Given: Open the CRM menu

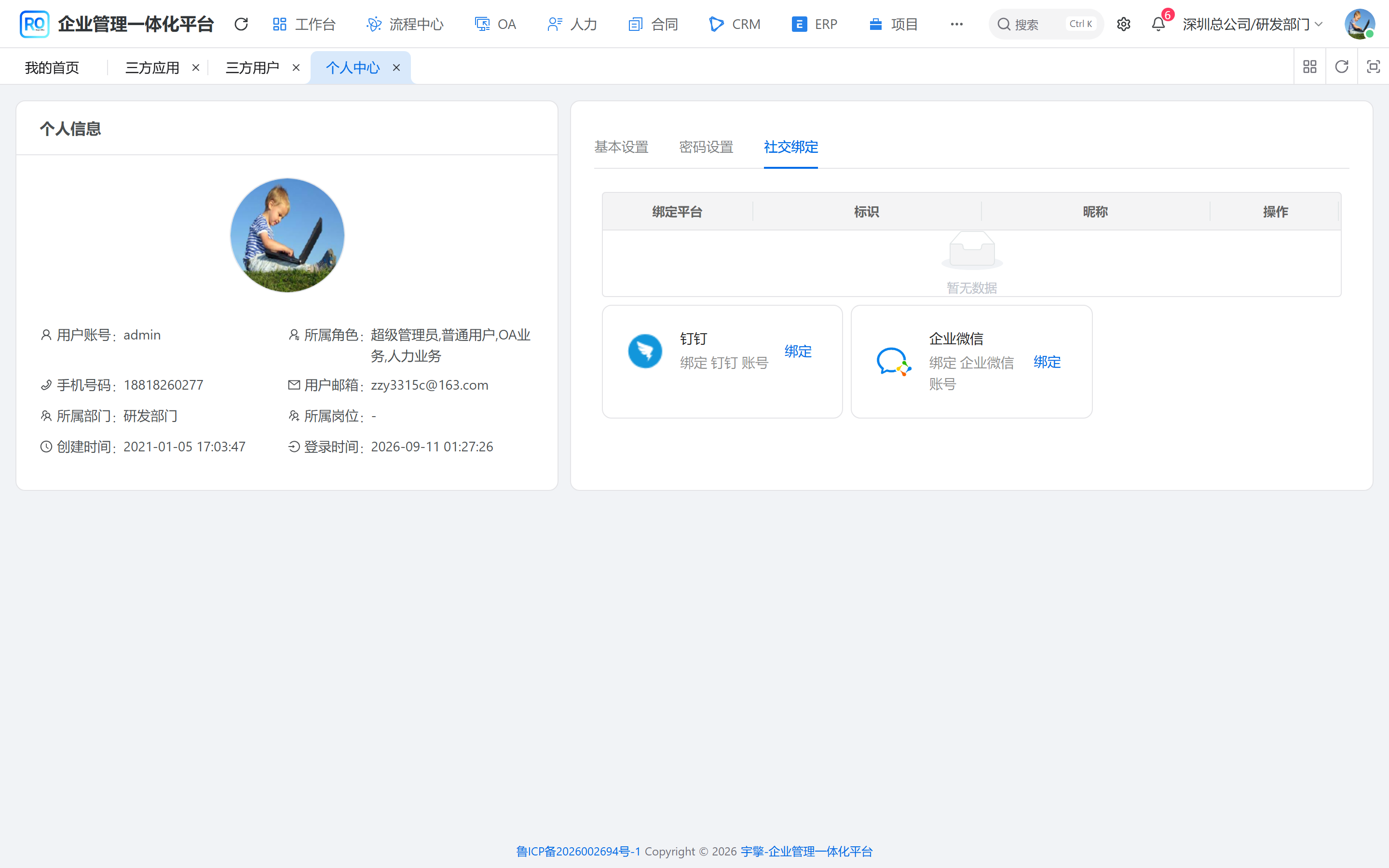Looking at the screenshot, I should click(x=735, y=24).
